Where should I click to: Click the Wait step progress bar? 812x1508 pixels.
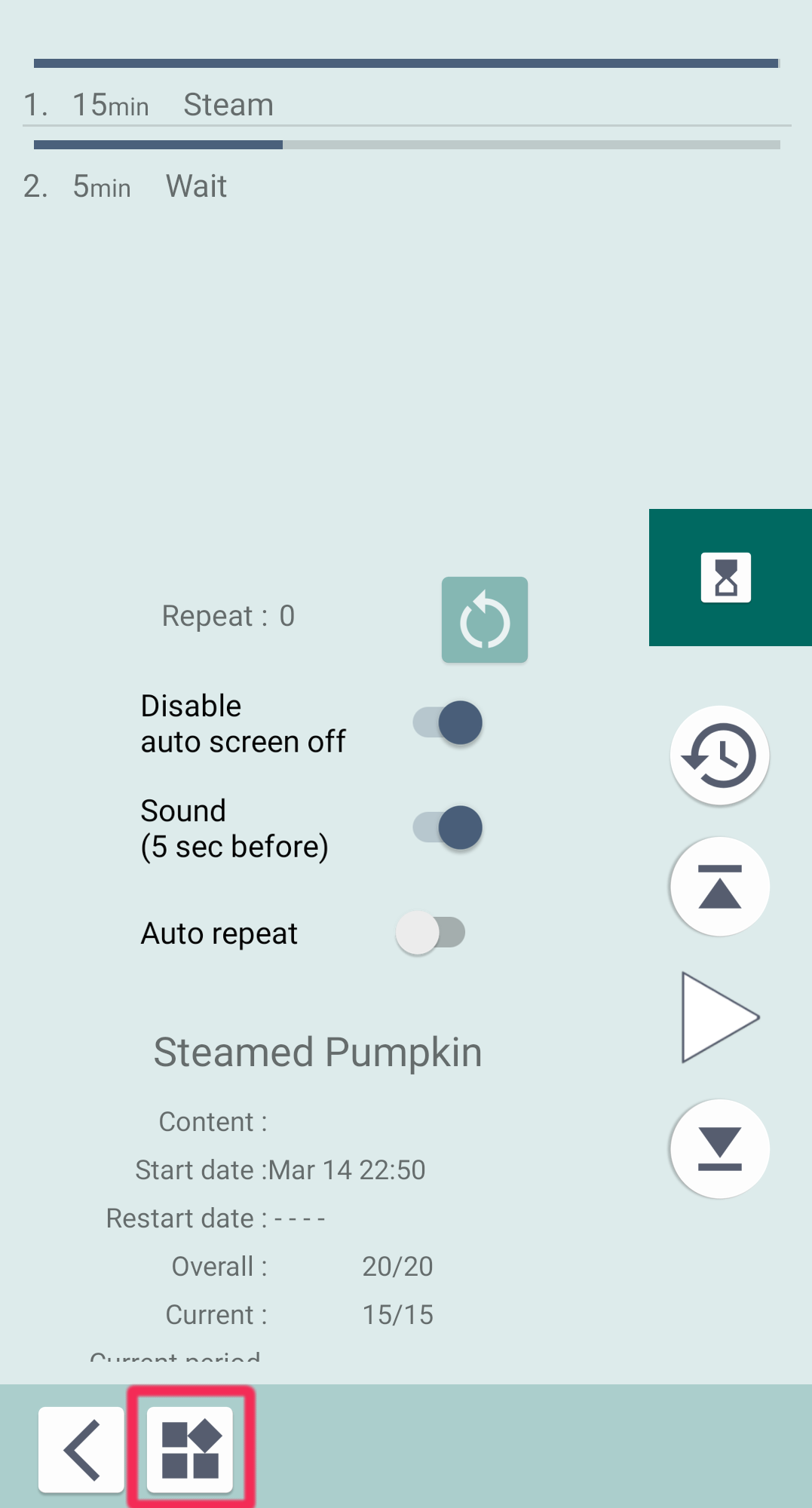pos(406,145)
